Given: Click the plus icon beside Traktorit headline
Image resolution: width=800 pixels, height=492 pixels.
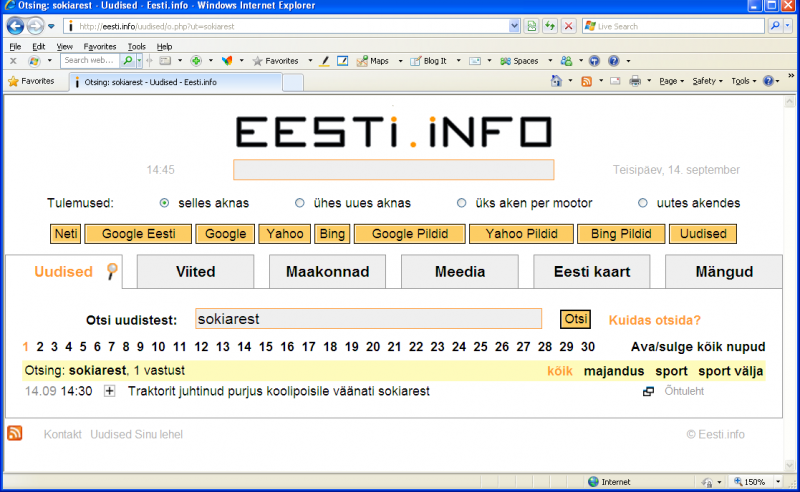Looking at the screenshot, I should pyautogui.click(x=110, y=391).
